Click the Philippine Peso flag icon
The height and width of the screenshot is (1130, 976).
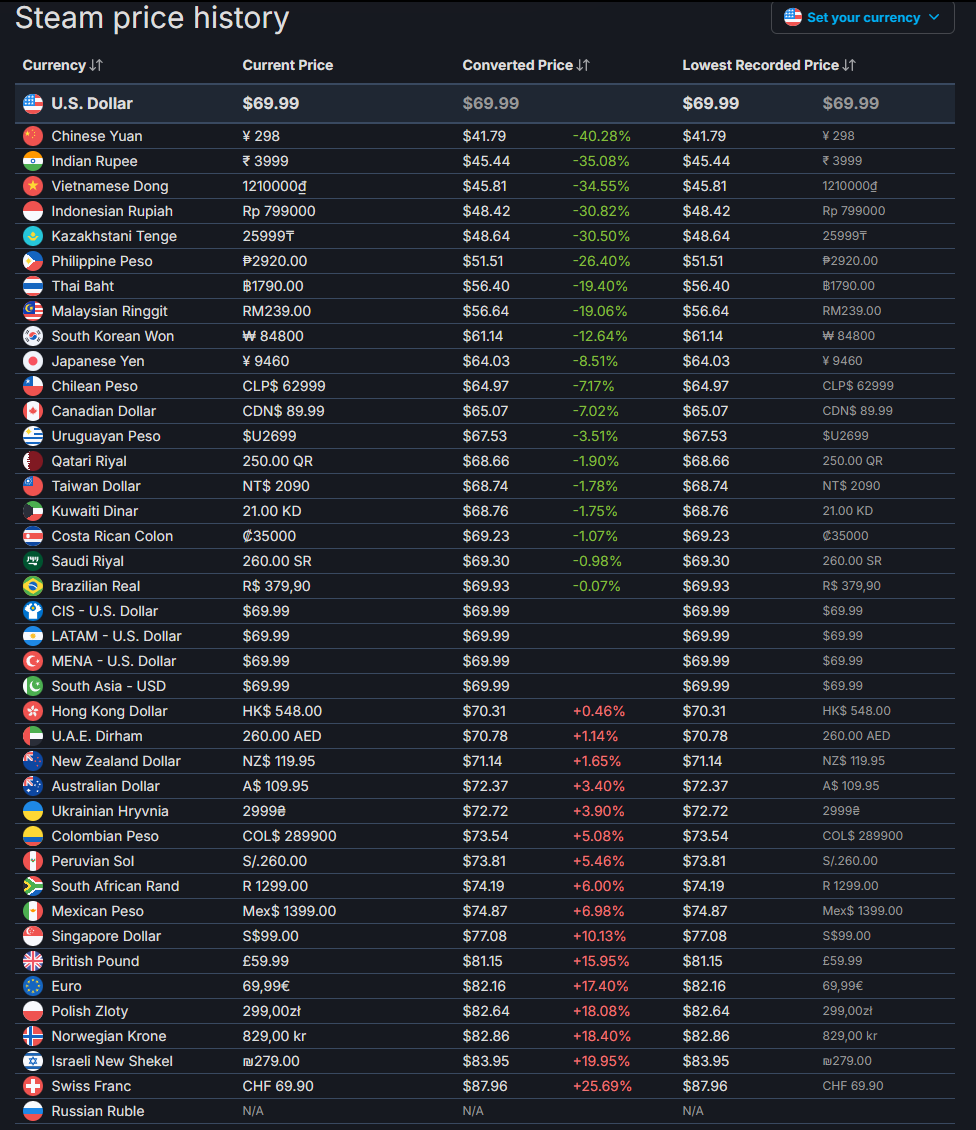tap(33, 261)
